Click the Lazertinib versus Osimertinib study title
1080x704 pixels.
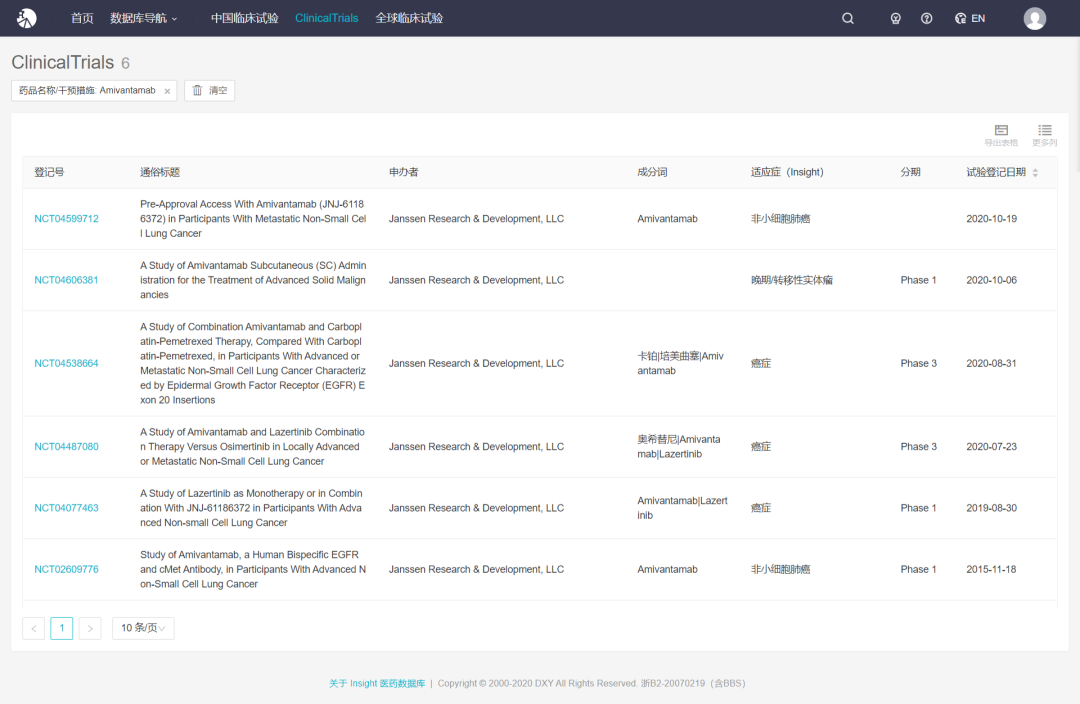click(253, 447)
